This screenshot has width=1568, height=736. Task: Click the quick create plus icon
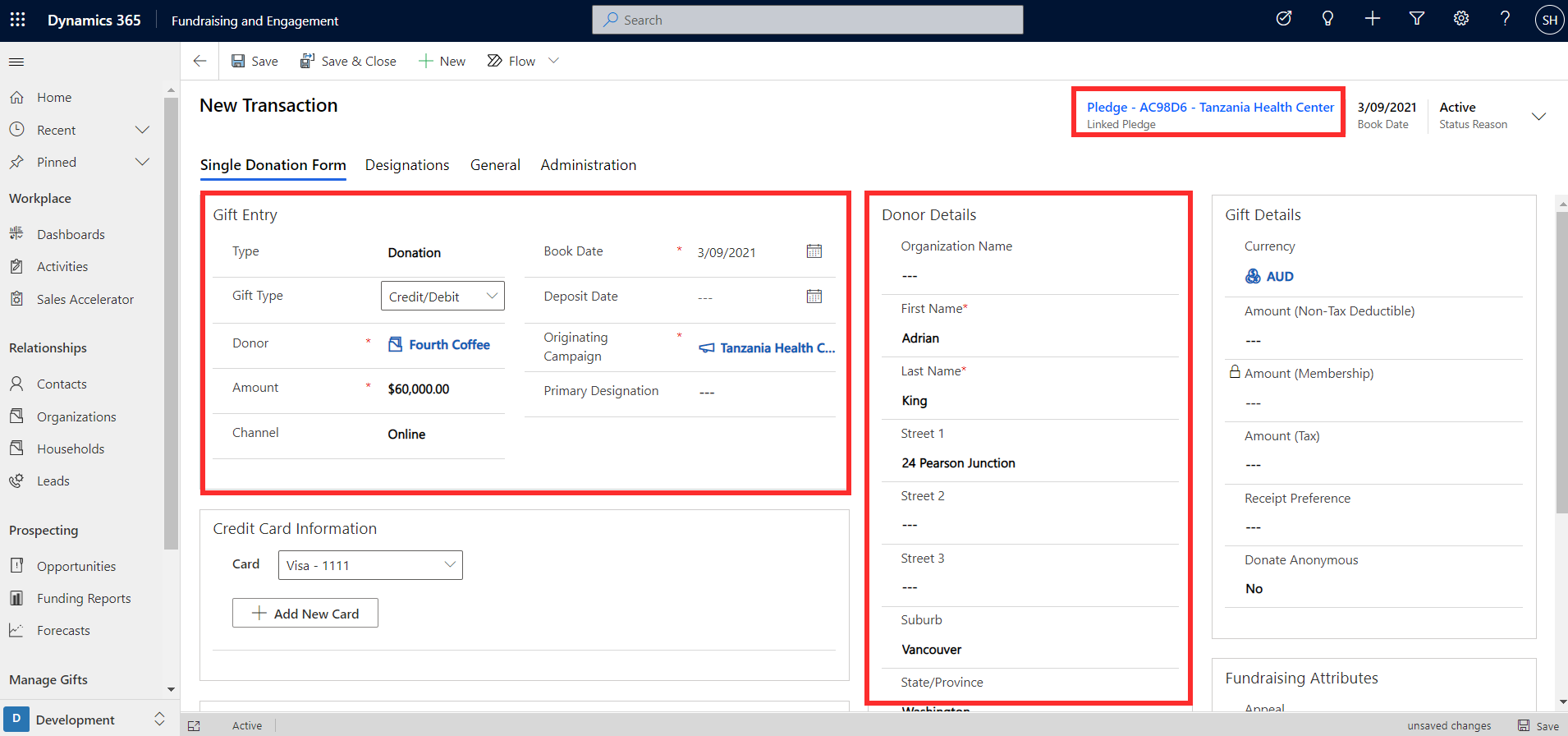tap(1373, 19)
